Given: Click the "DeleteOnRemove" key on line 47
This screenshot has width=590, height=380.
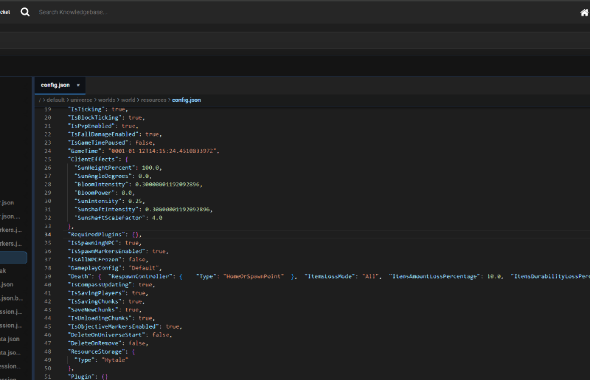Looking at the screenshot, I should coord(95,343).
